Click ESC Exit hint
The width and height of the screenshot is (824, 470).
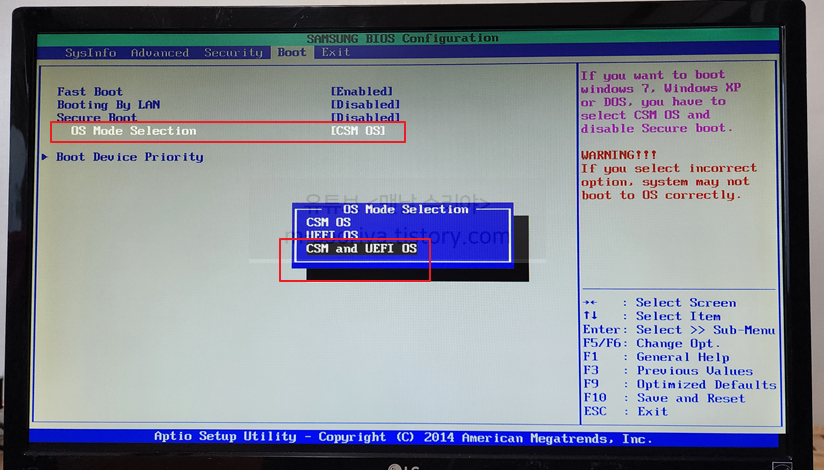click(625, 412)
